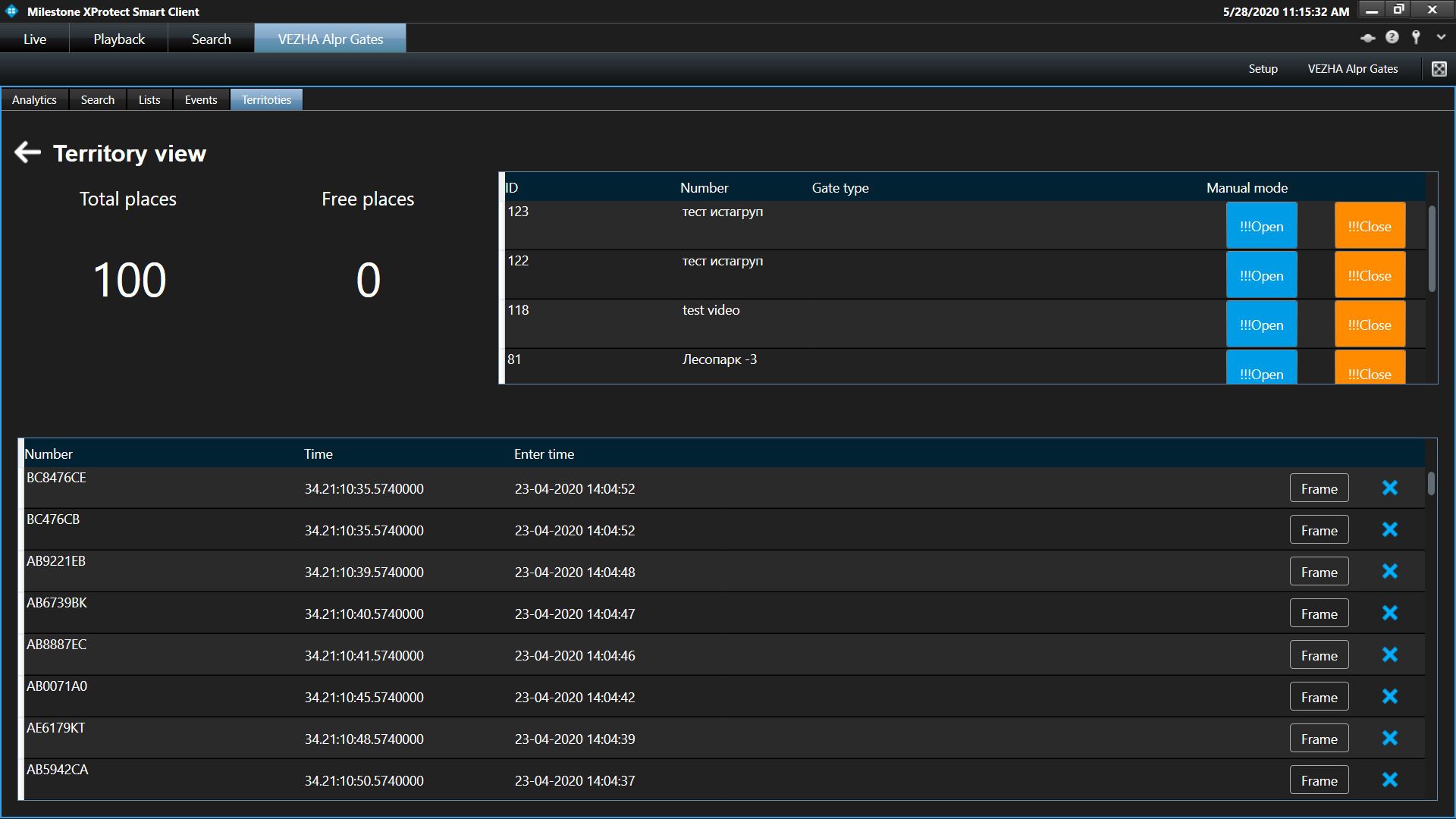Viewport: 1456px width, 819px height.
Task: Click the Manual mode column header
Action: pyautogui.click(x=1247, y=187)
